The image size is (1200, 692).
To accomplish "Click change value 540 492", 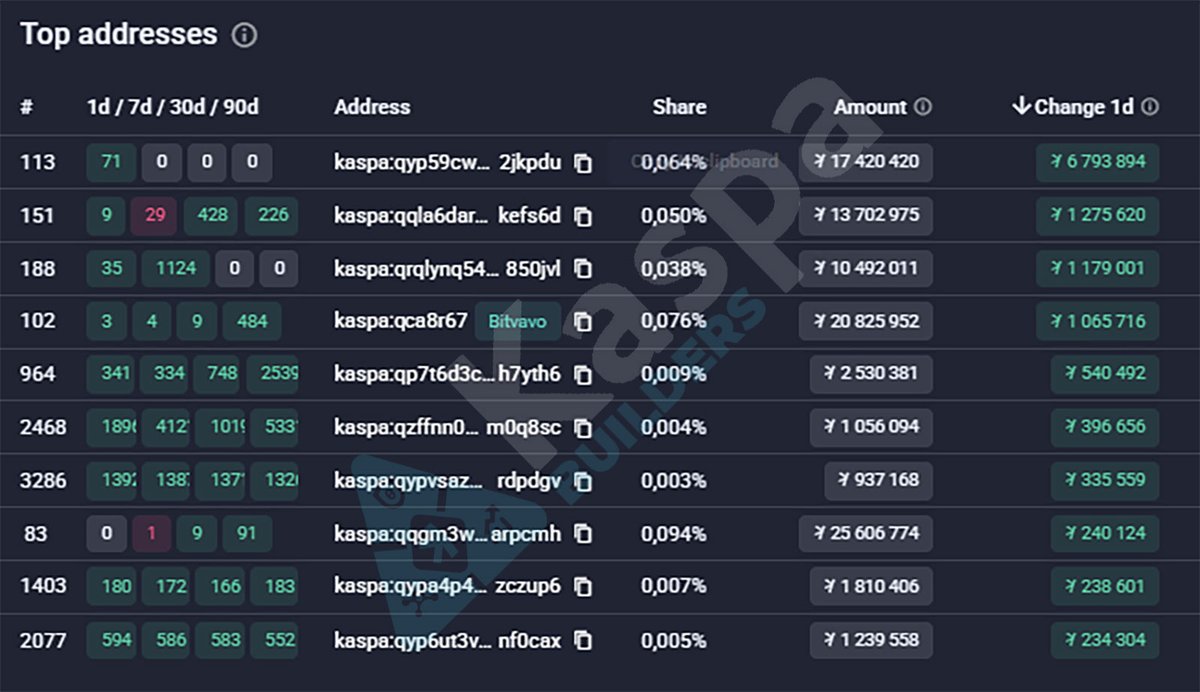I will pos(1105,374).
